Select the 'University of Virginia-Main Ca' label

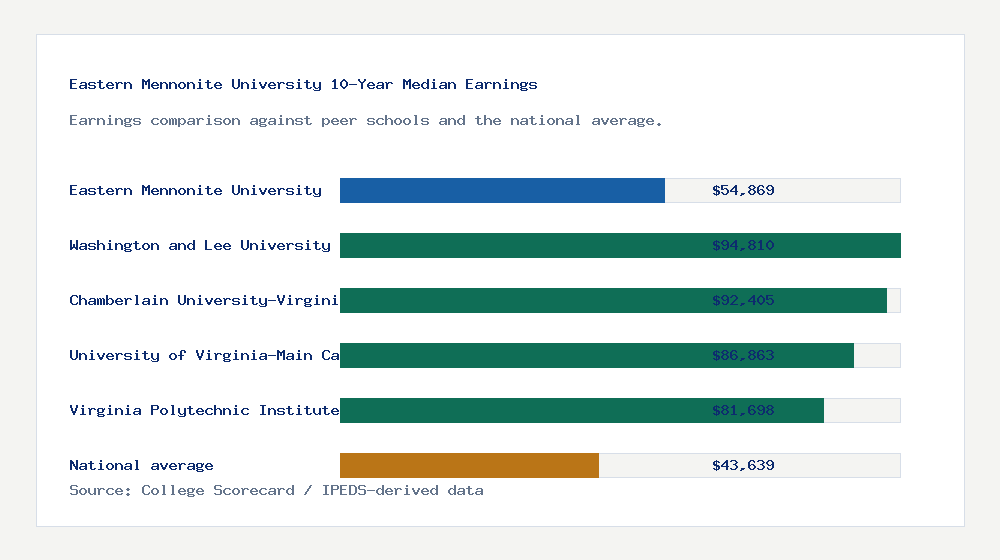tap(204, 355)
